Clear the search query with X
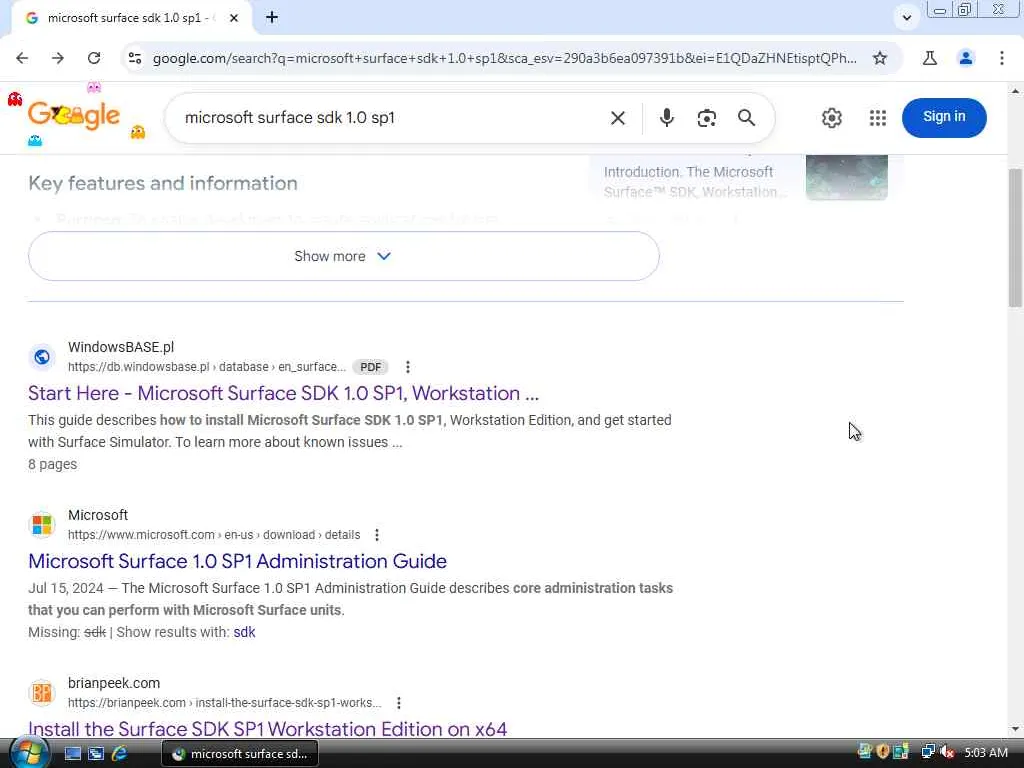 coord(617,118)
